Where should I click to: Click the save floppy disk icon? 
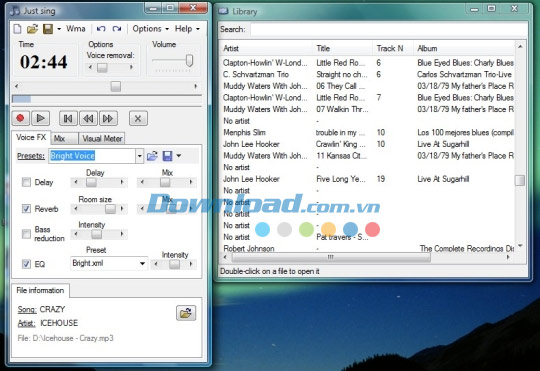(x=48, y=29)
